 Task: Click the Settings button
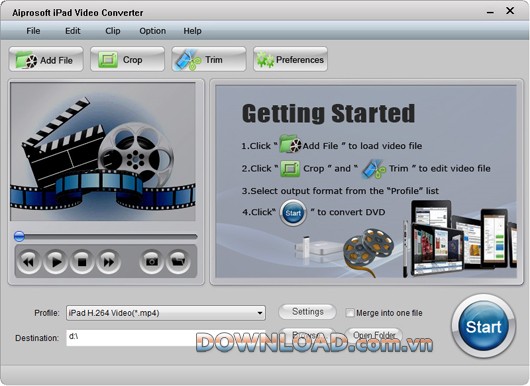(x=307, y=312)
